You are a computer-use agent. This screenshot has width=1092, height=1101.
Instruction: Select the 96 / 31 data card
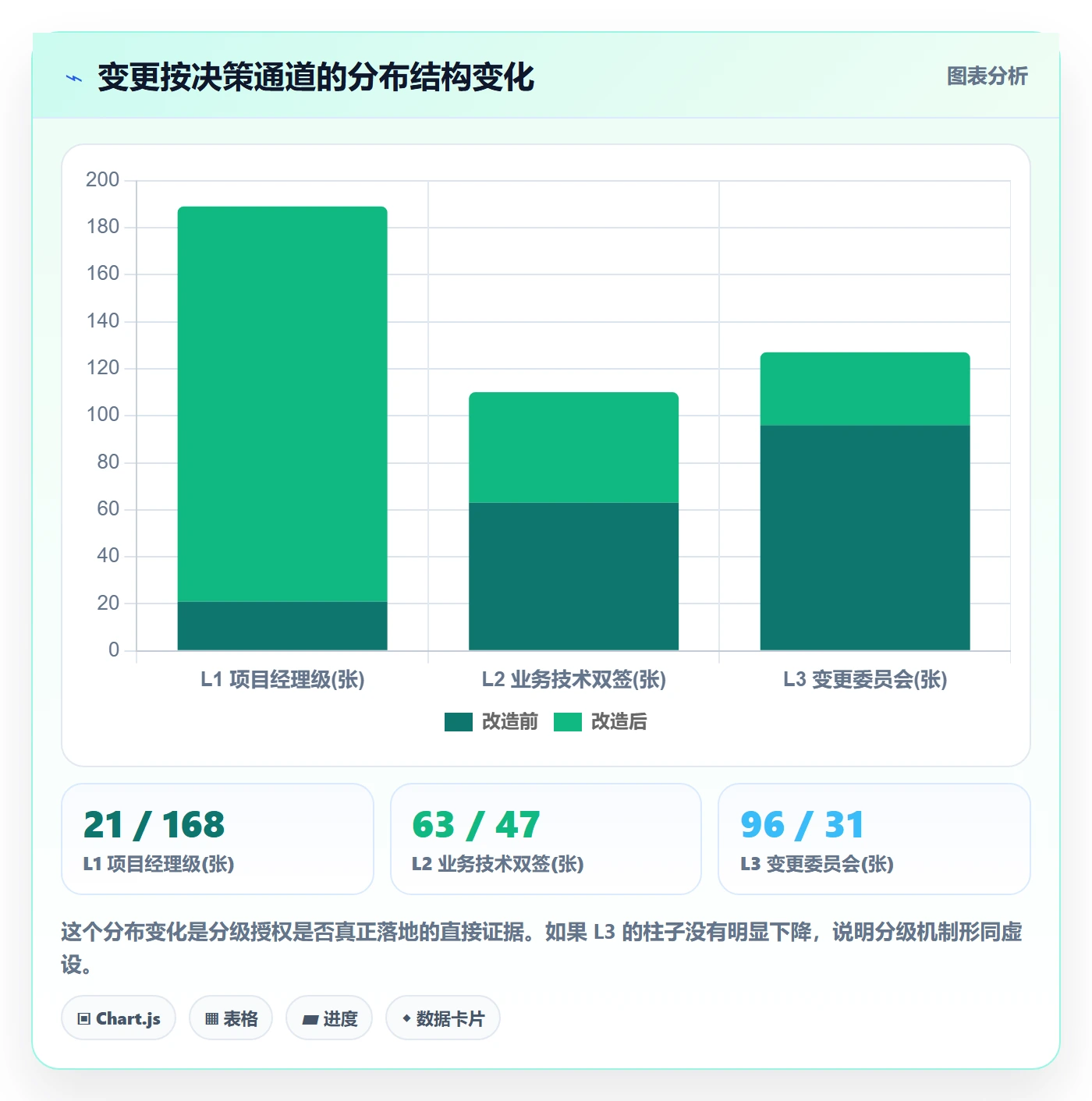click(x=874, y=839)
